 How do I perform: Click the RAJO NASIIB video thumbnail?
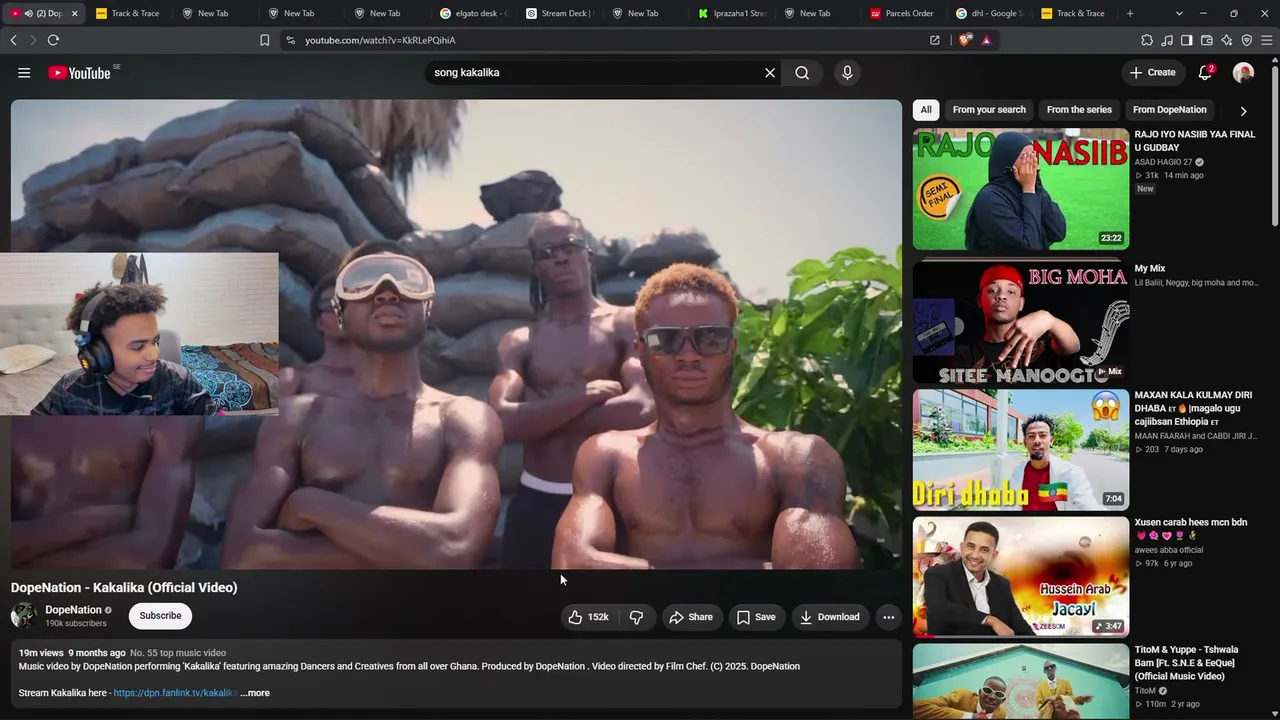pyautogui.click(x=1021, y=189)
